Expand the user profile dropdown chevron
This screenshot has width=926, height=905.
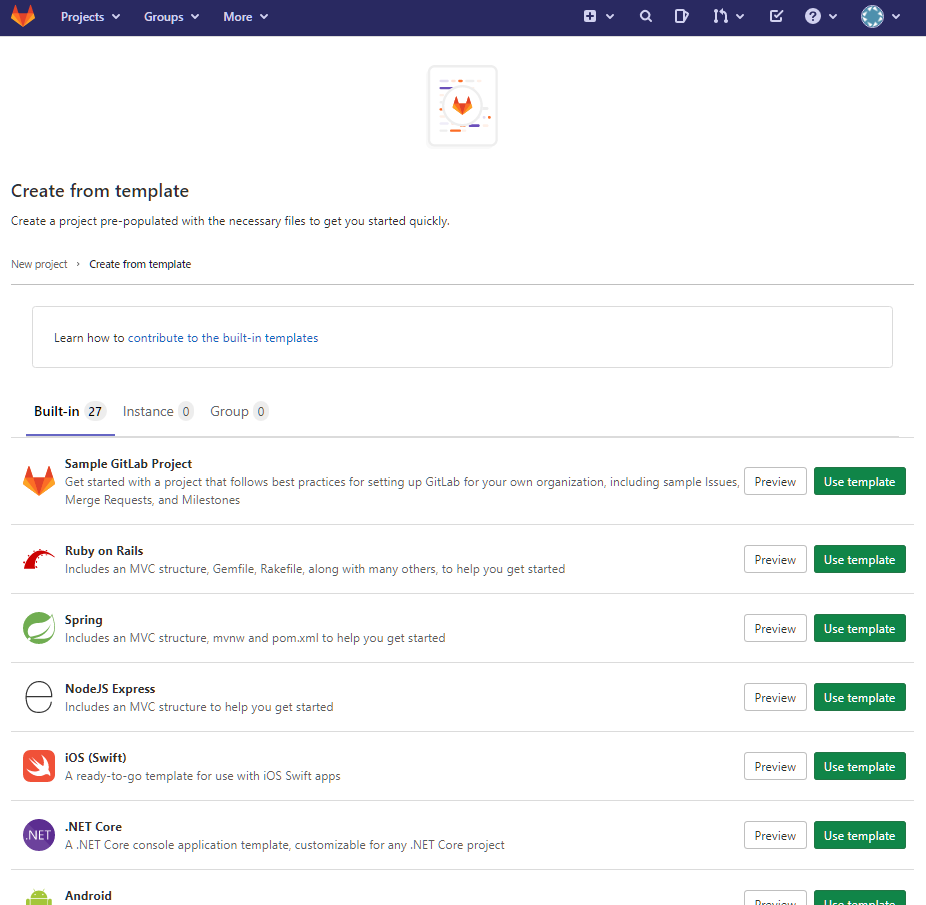(896, 17)
